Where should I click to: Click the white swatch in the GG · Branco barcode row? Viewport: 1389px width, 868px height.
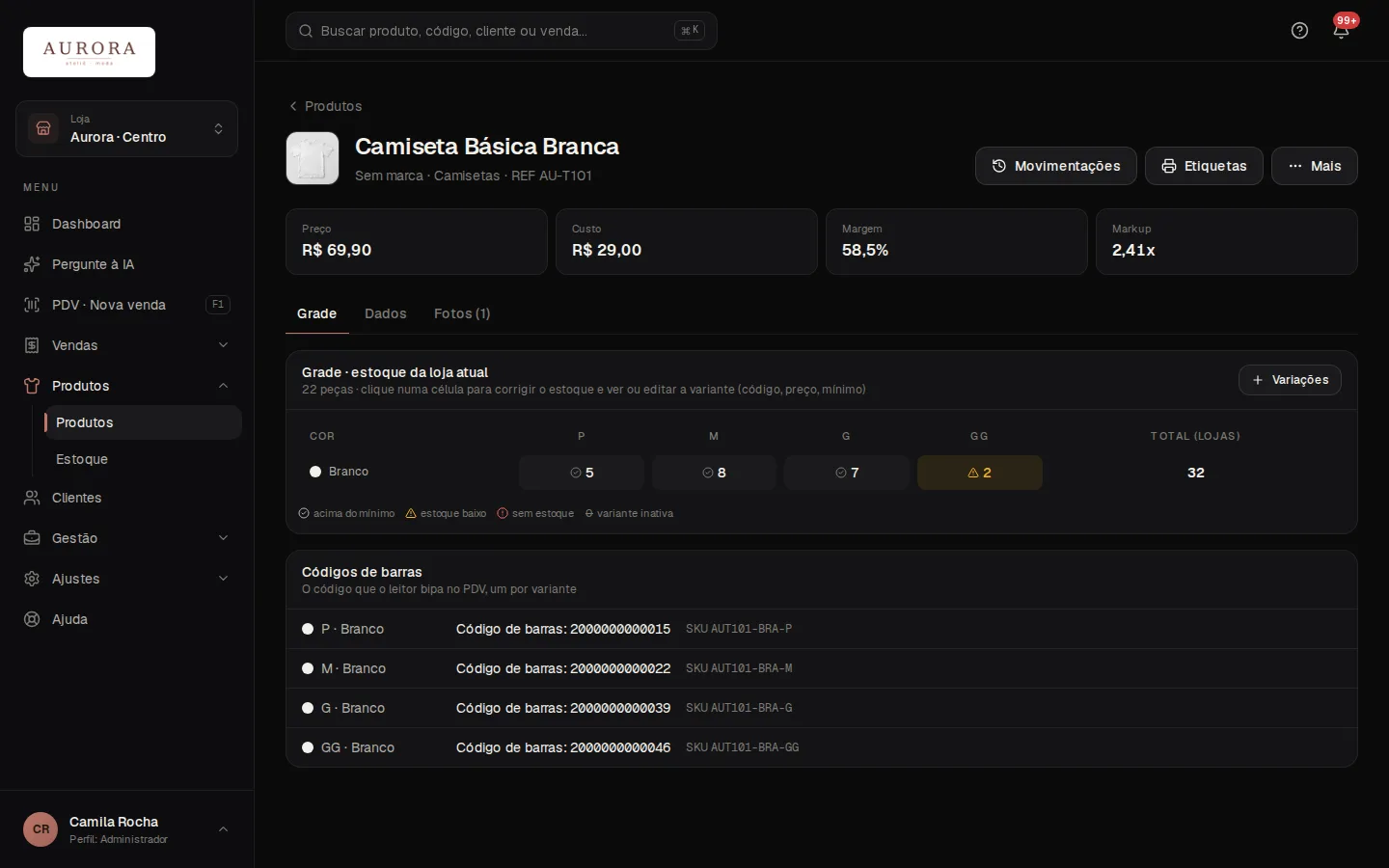pos(308,747)
